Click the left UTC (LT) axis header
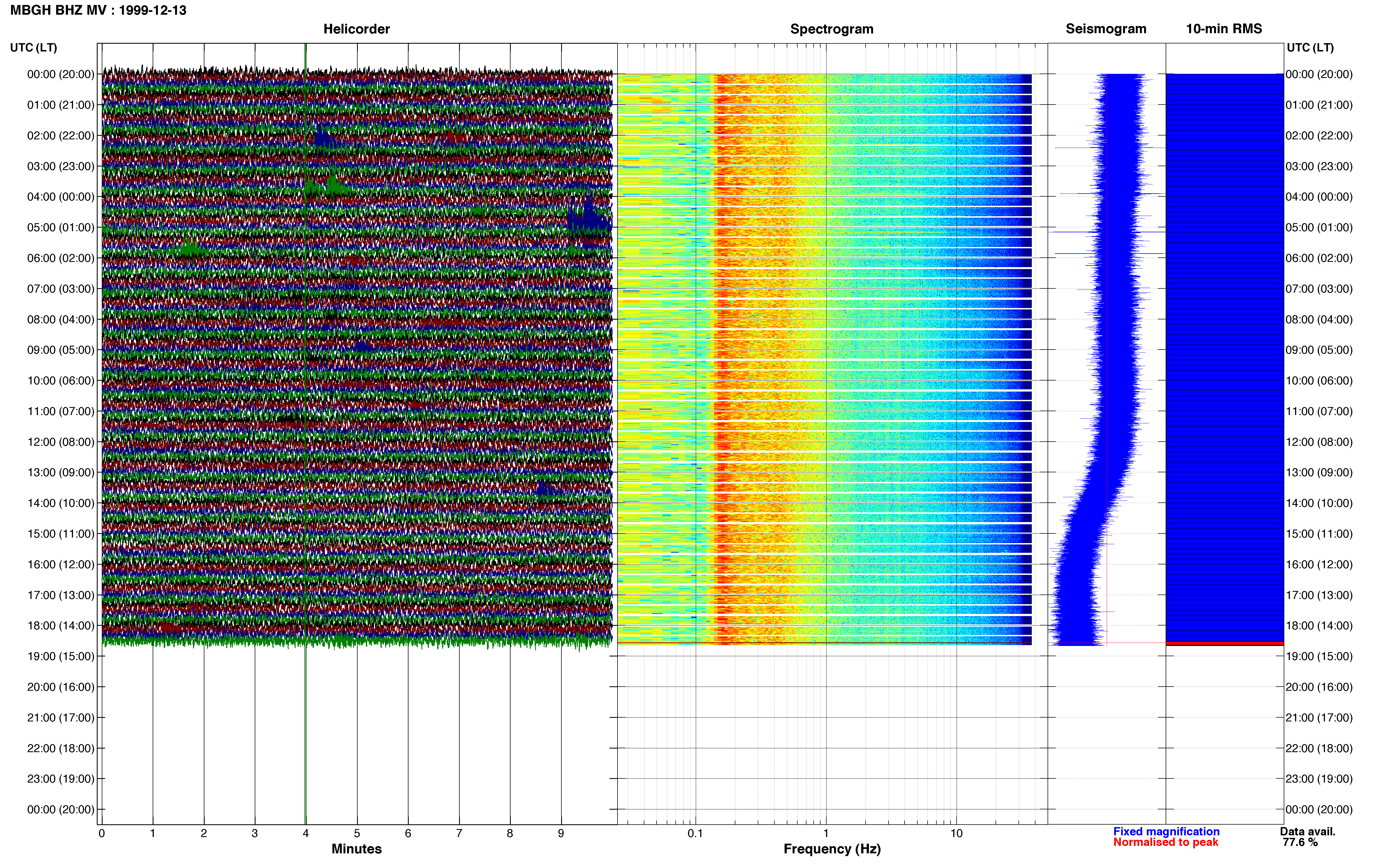This screenshot has height=868, width=1388. [x=33, y=48]
